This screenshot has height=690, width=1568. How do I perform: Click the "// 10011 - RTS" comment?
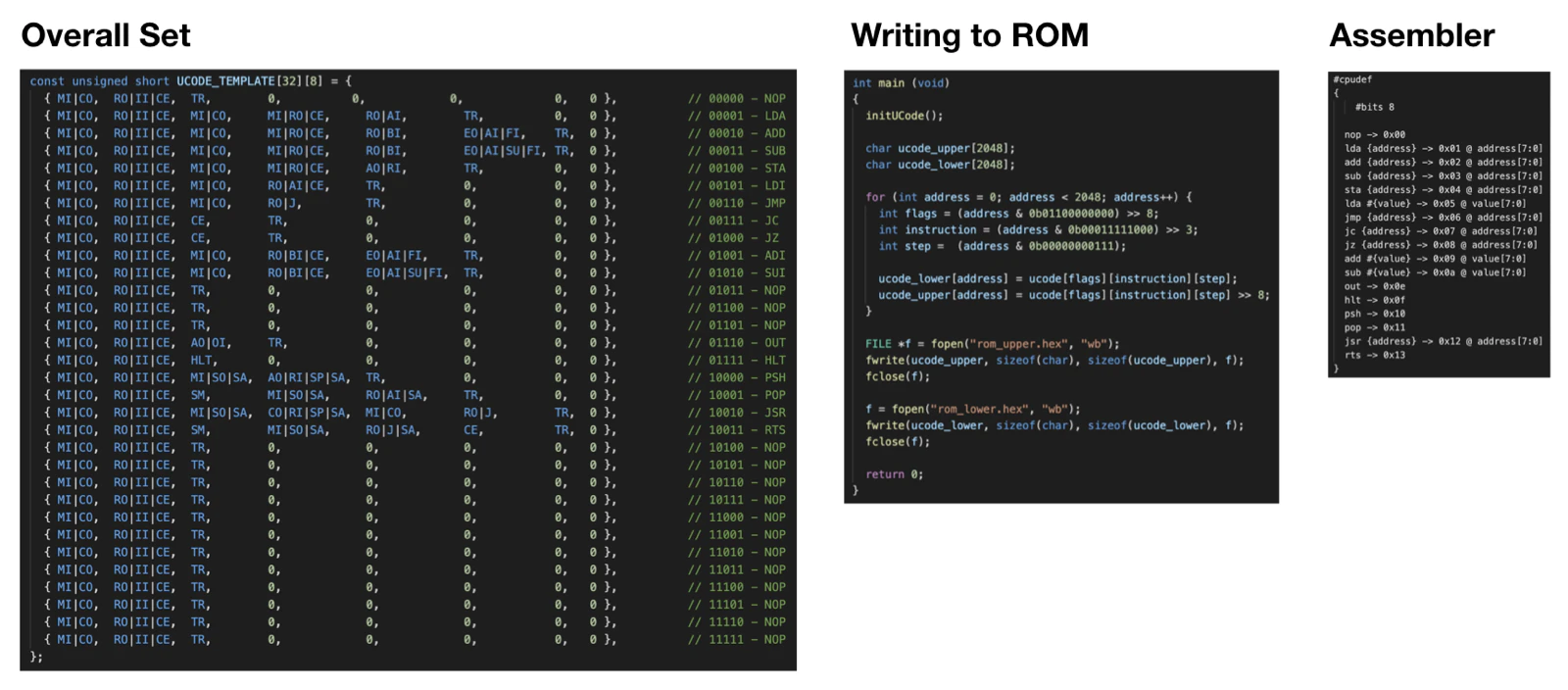coord(736,430)
